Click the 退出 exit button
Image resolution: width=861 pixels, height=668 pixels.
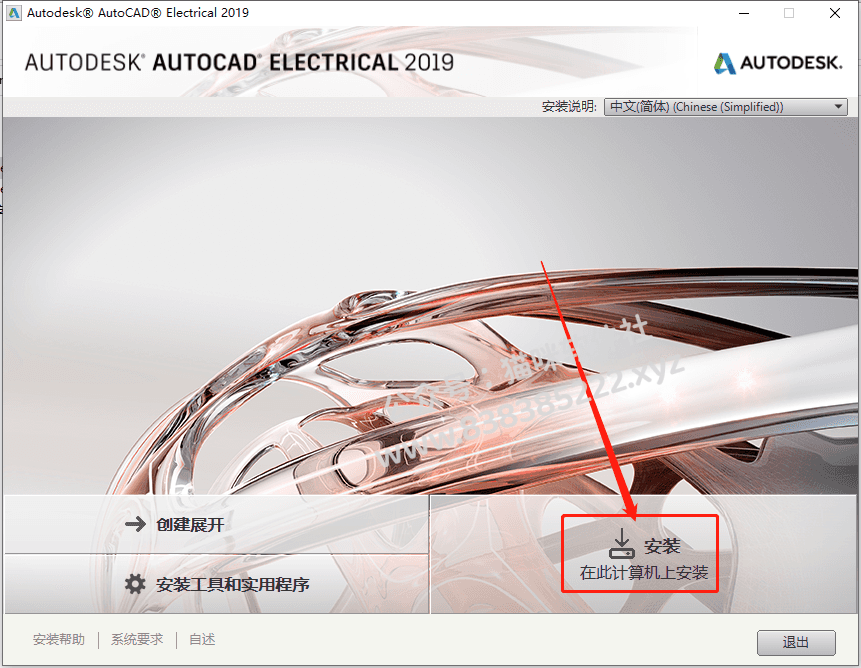click(x=796, y=642)
